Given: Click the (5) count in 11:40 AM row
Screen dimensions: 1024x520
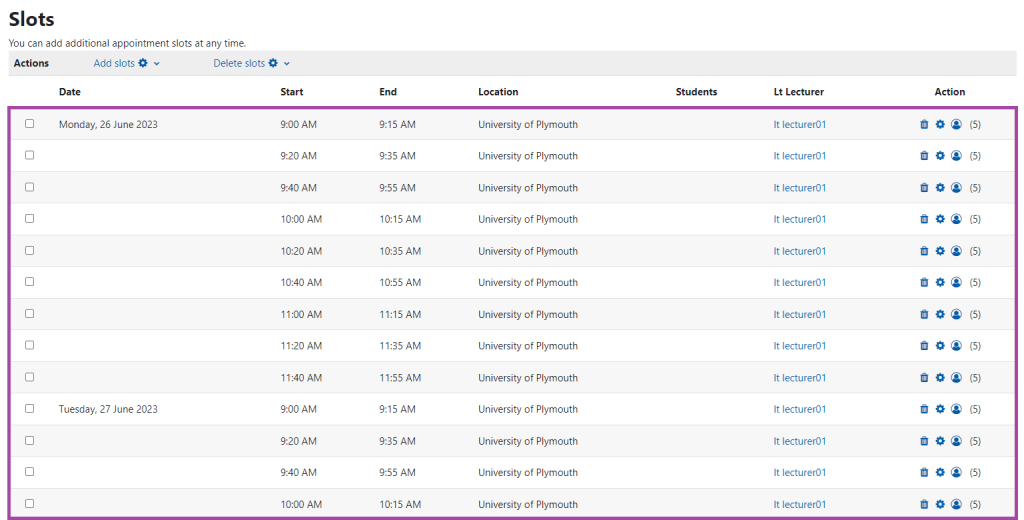Looking at the screenshot, I should pyautogui.click(x=975, y=378).
